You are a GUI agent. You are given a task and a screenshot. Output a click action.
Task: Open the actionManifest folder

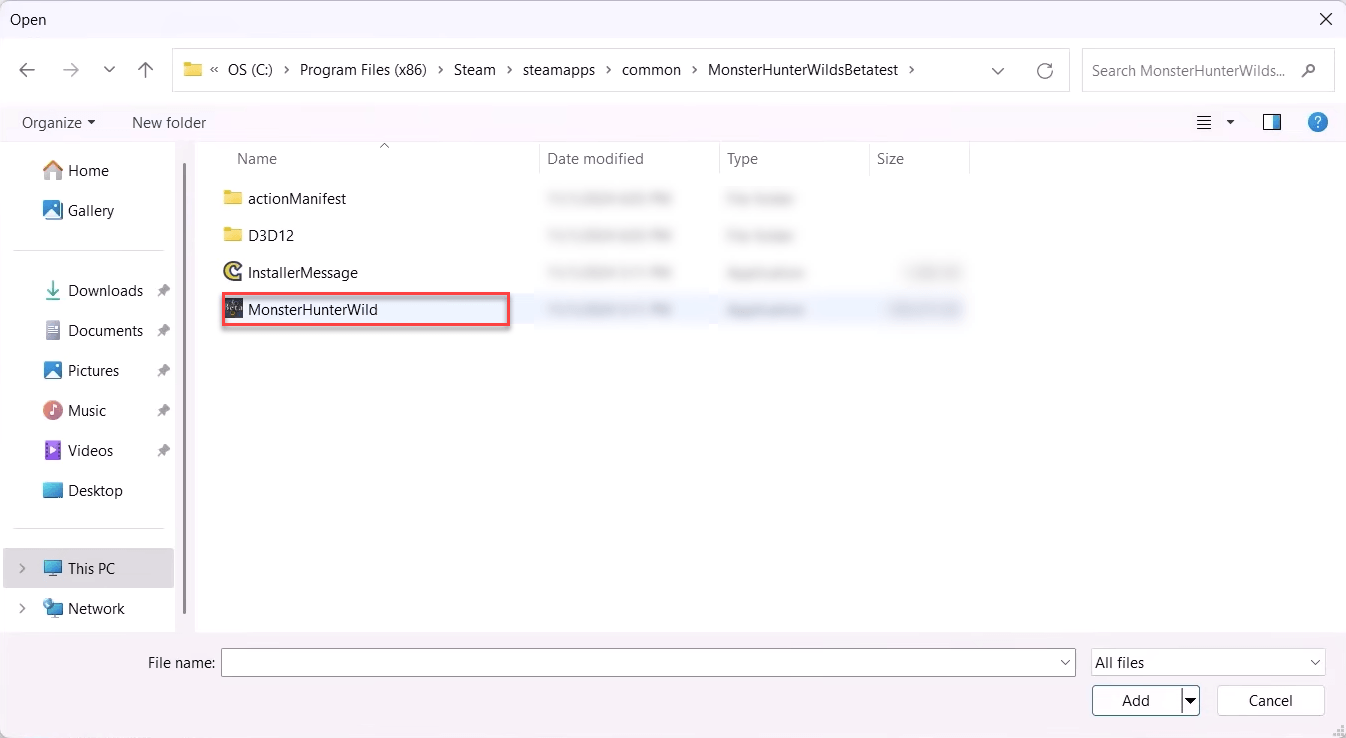coord(296,198)
